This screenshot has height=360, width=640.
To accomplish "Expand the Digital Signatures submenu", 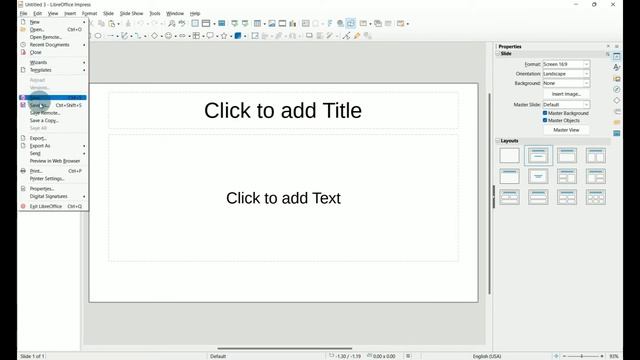I will tap(53, 196).
